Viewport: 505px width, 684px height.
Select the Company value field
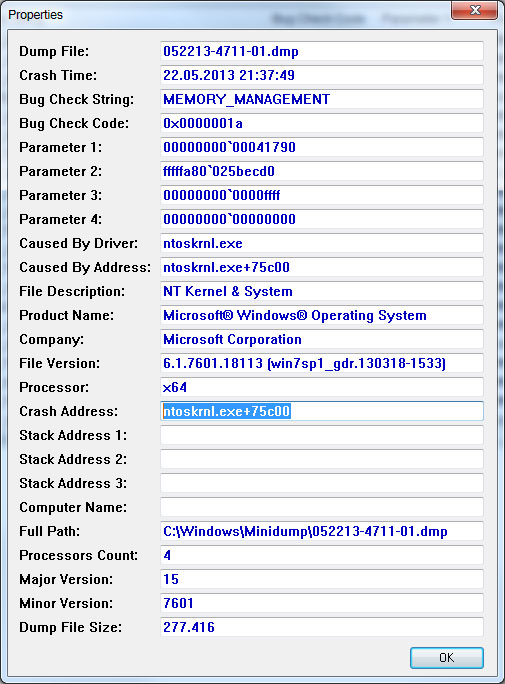(x=322, y=339)
